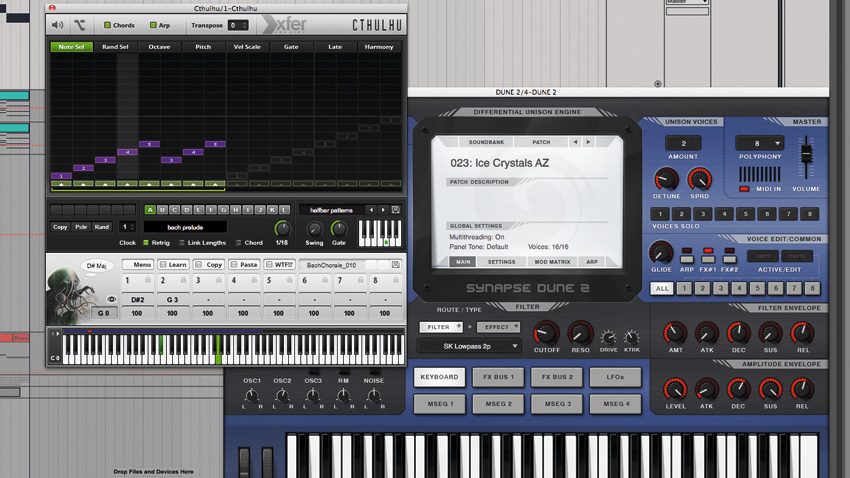The image size is (850, 478).
Task: Select pattern slot B
Action: click(x=162, y=209)
